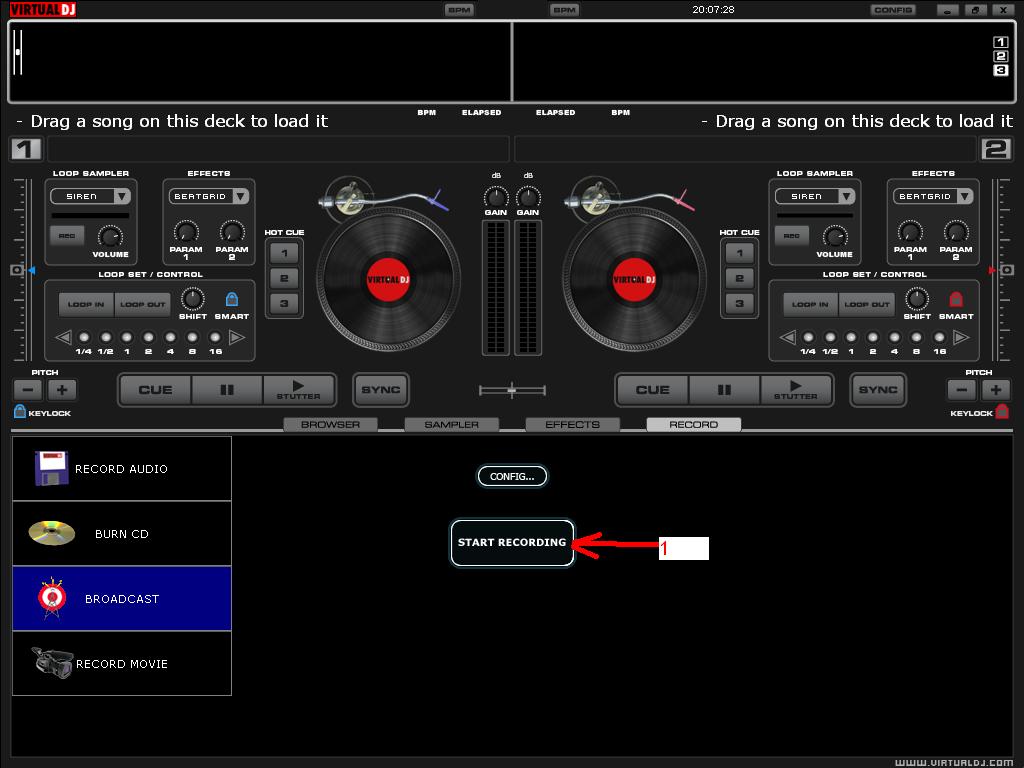1024x768 pixels.
Task: Increase left deck pitch with plus
Action: tap(62, 390)
